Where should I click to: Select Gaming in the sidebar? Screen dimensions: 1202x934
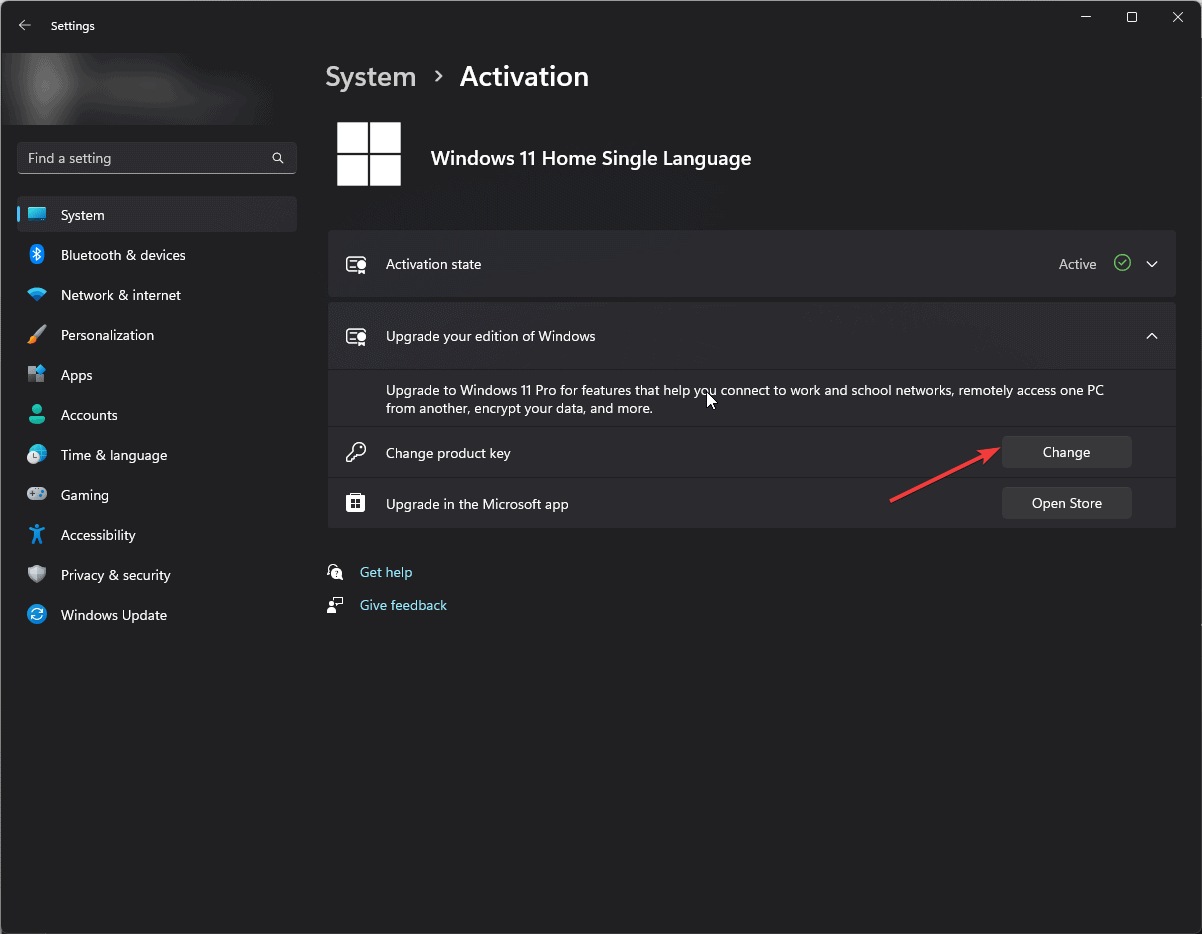click(157, 495)
